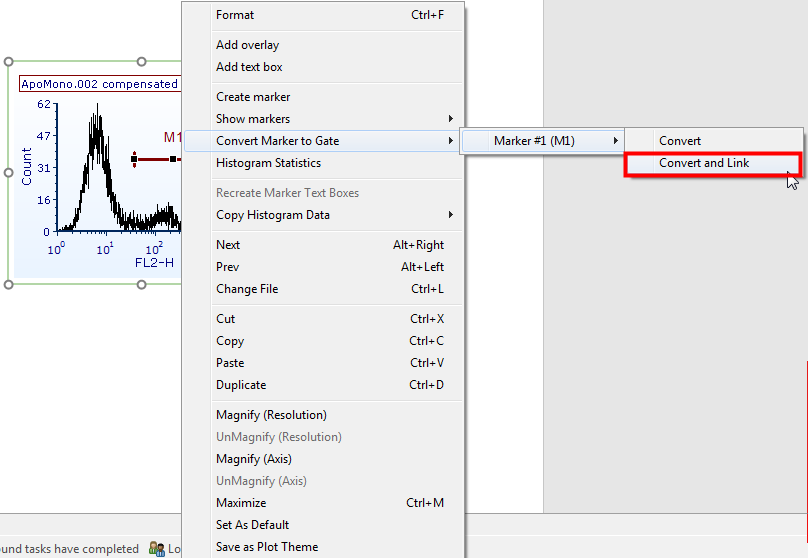Click the top-left plot resize handle
Viewport: 808px width, 558px height.
[x=9, y=62]
